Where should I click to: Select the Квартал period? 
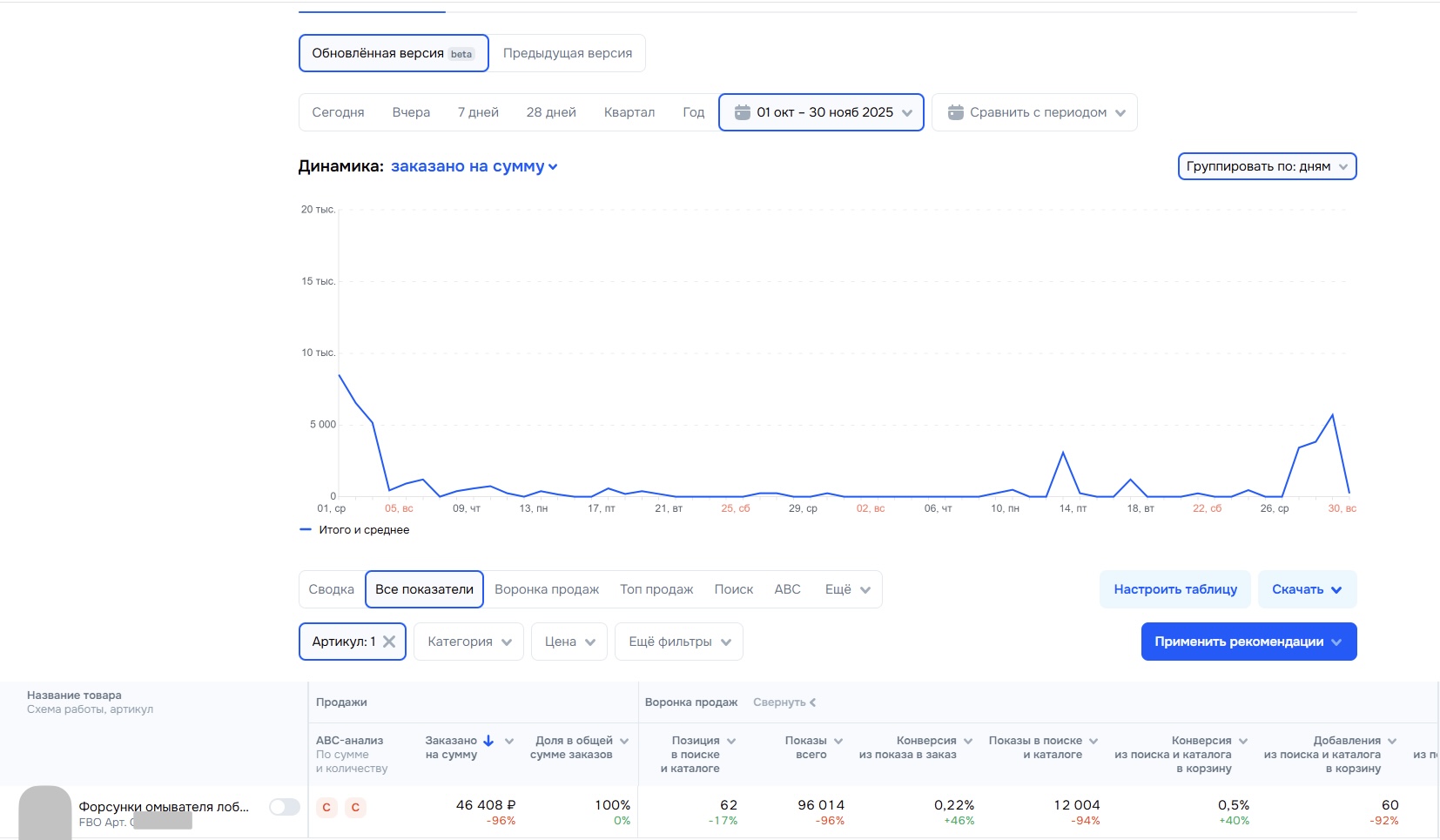tap(629, 112)
